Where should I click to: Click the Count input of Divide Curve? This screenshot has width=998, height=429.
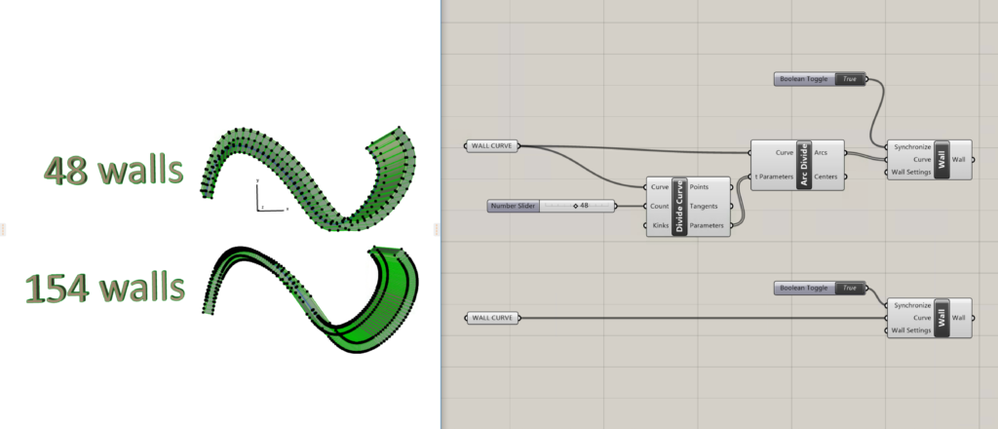coord(659,206)
